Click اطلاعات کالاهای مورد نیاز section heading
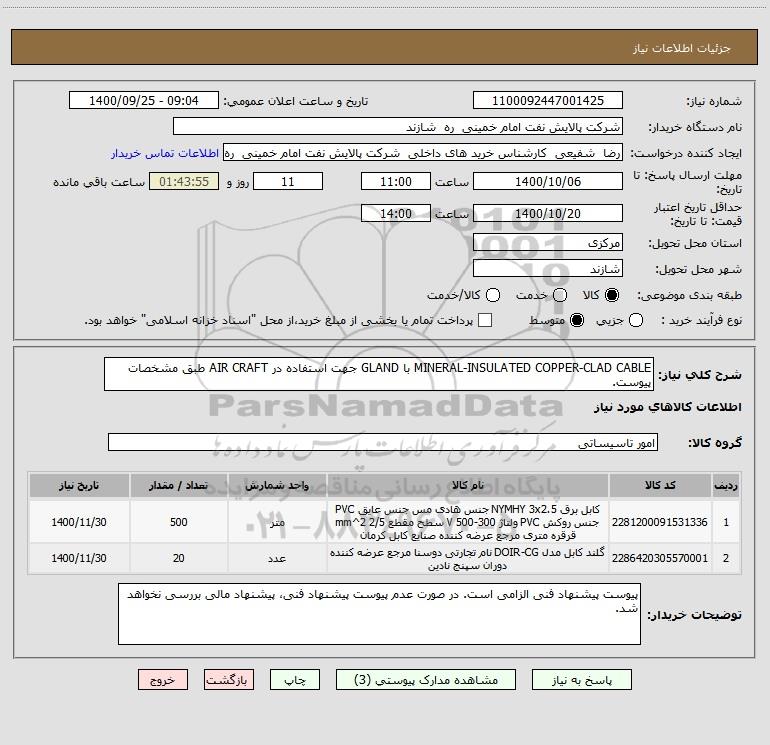 coord(668,408)
